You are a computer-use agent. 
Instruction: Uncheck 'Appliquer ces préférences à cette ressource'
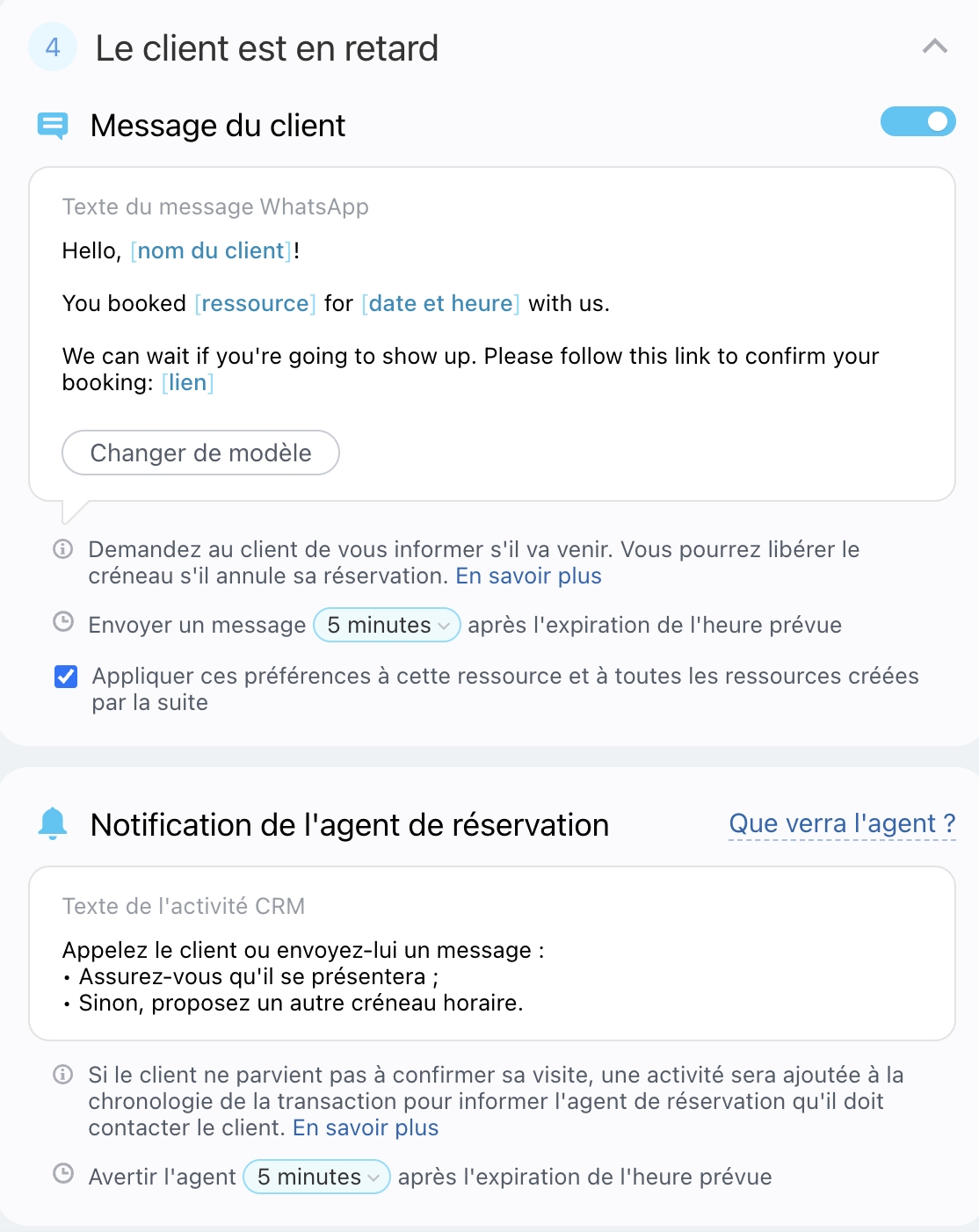pyautogui.click(x=66, y=677)
